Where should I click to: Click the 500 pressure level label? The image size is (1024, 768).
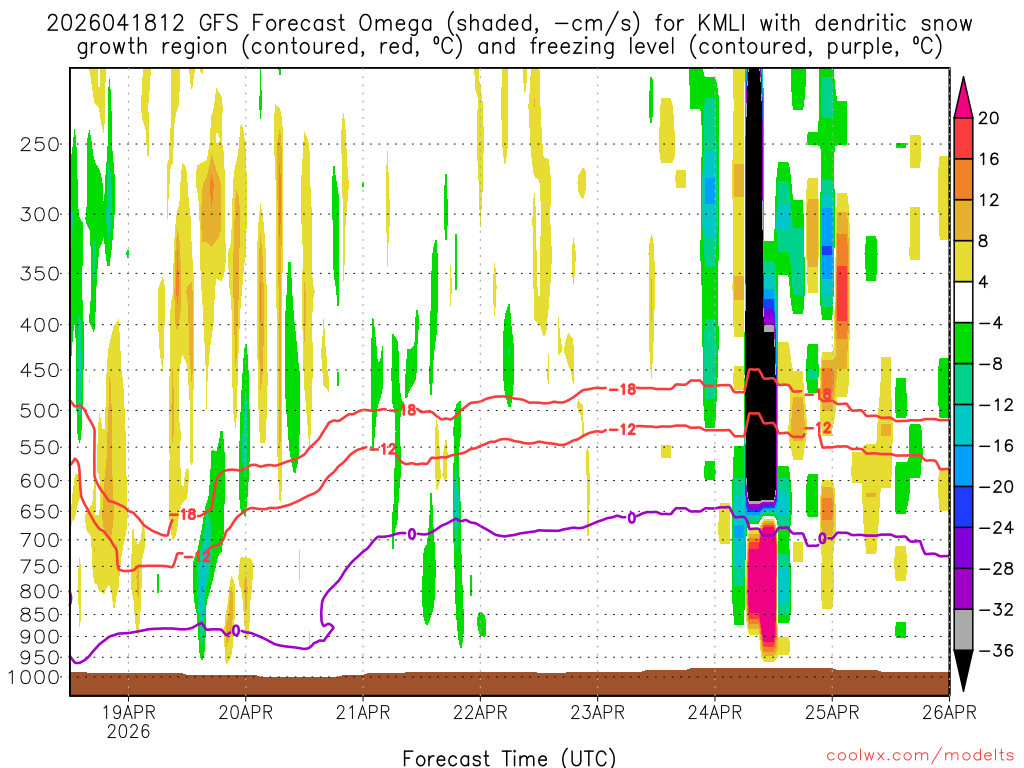(x=40, y=411)
